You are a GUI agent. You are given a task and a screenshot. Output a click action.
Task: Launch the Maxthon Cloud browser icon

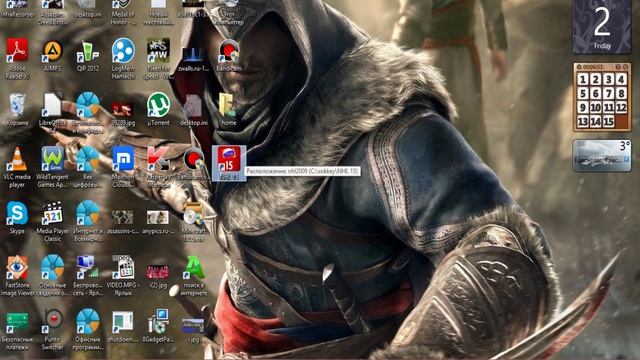tap(123, 158)
